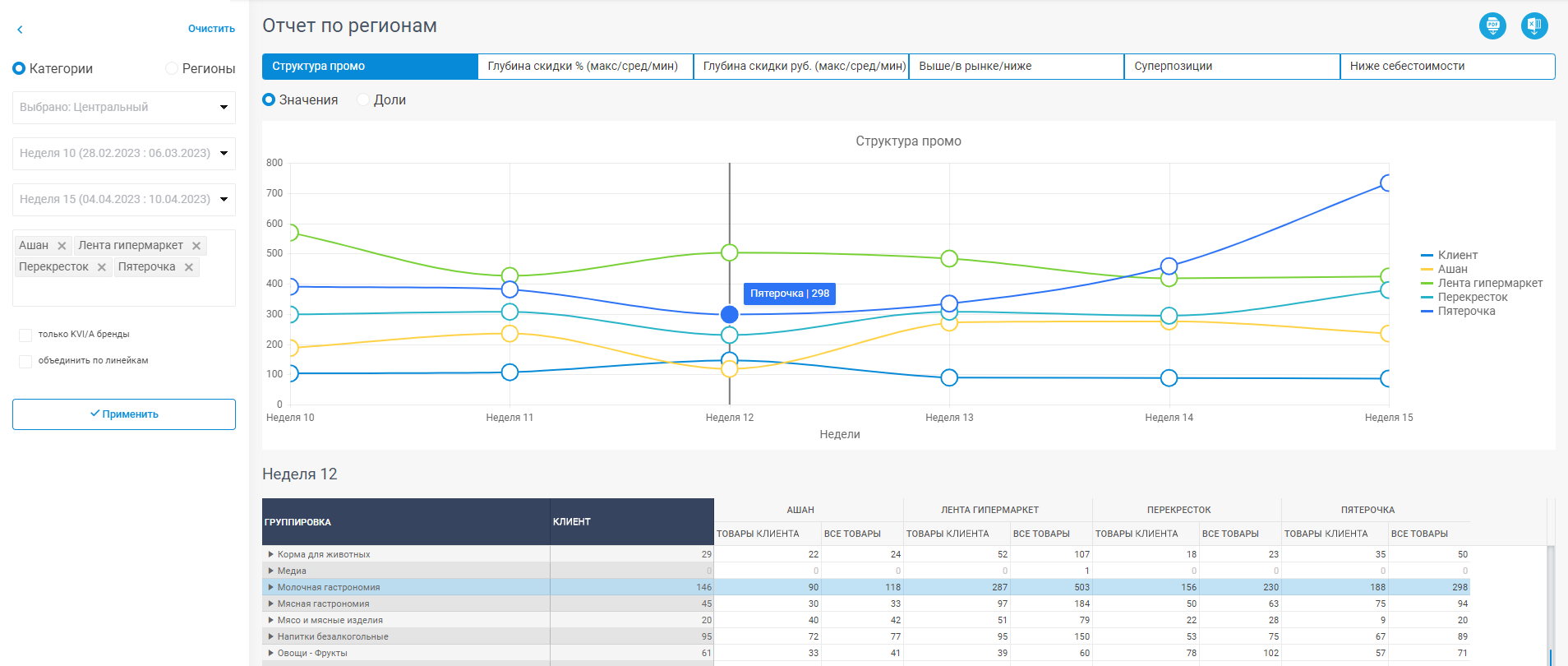Open Неделя 10 start week dropdown
Screen dimensions: 1568x666
click(x=124, y=153)
